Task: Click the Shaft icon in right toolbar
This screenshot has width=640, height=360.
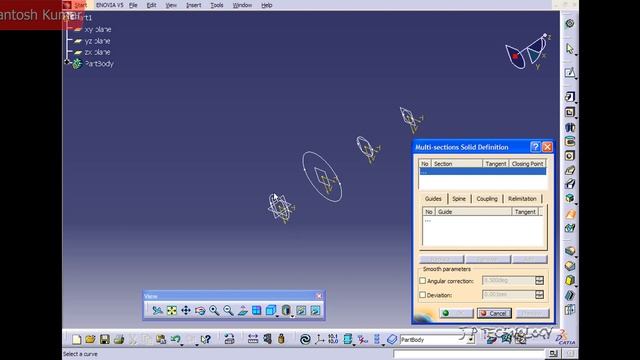Action: 570,127
